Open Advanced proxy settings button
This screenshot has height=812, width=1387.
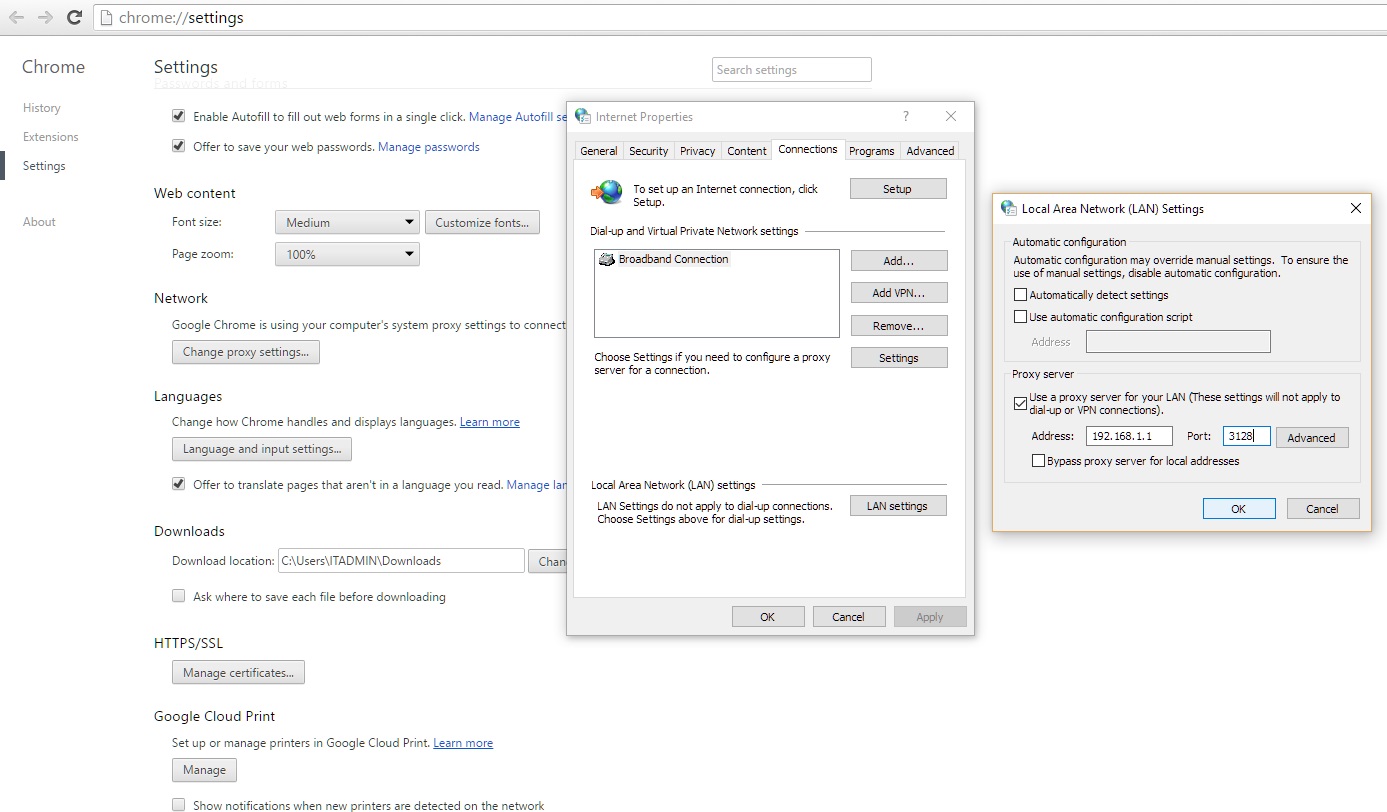click(x=1312, y=438)
